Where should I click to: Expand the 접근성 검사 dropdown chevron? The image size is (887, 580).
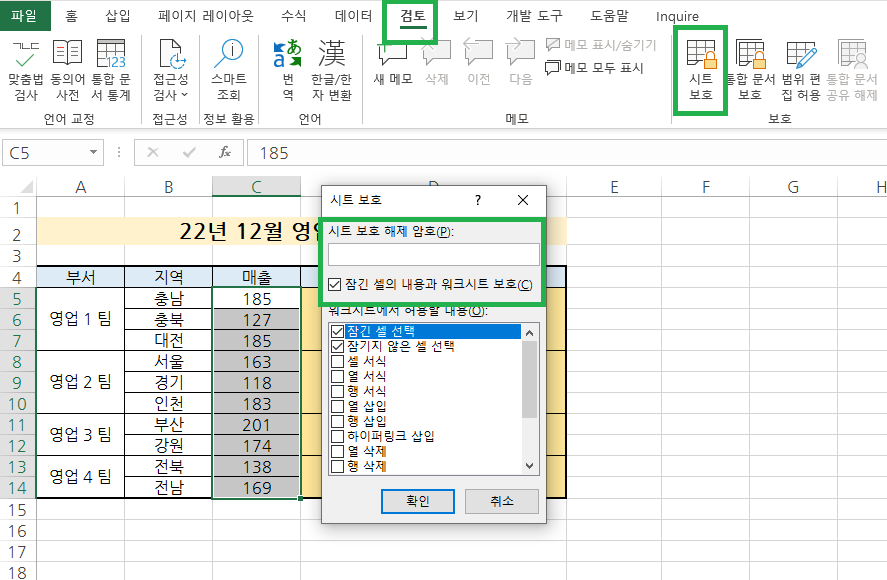point(185,94)
